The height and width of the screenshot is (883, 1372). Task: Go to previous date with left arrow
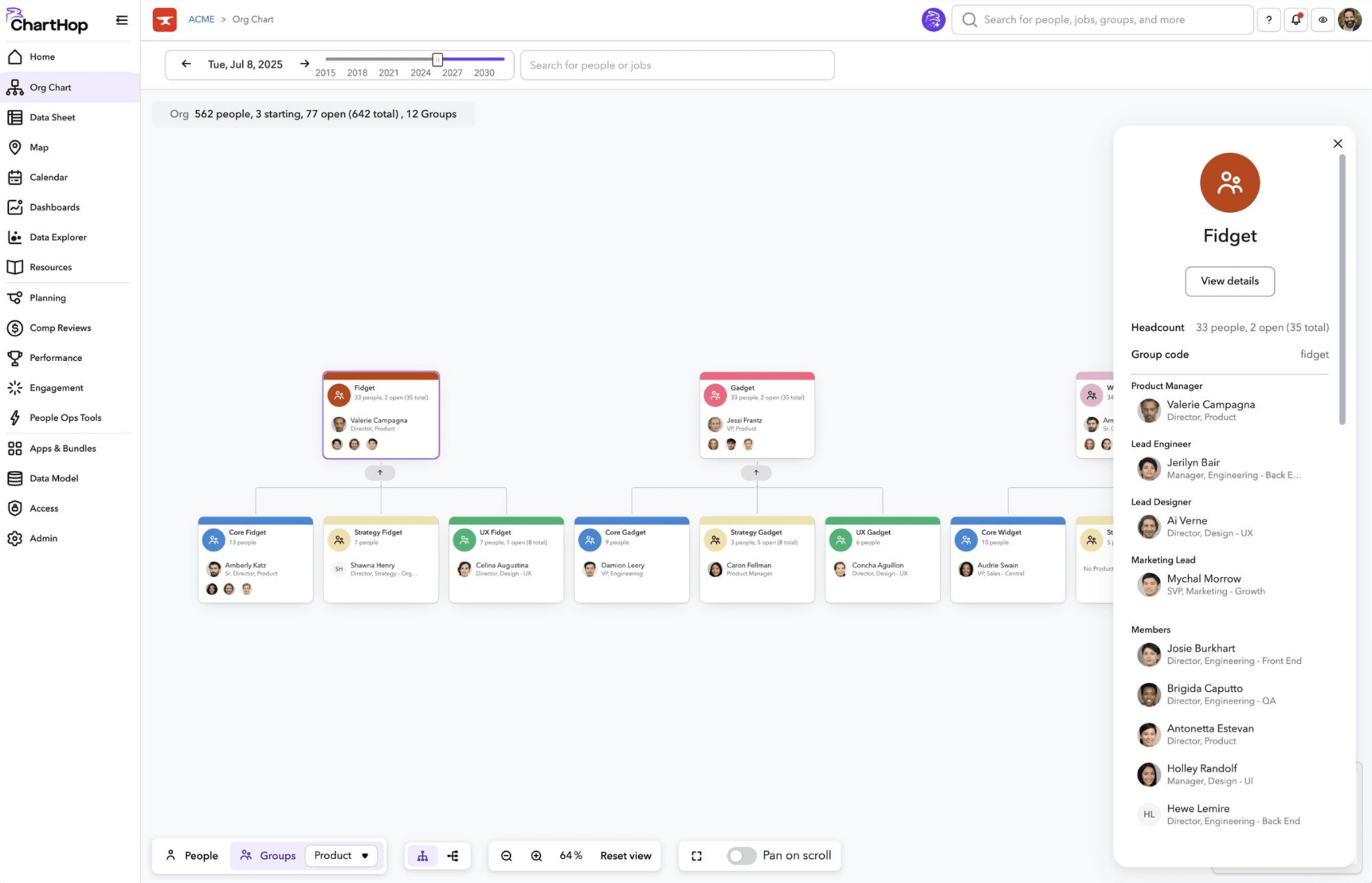(186, 64)
